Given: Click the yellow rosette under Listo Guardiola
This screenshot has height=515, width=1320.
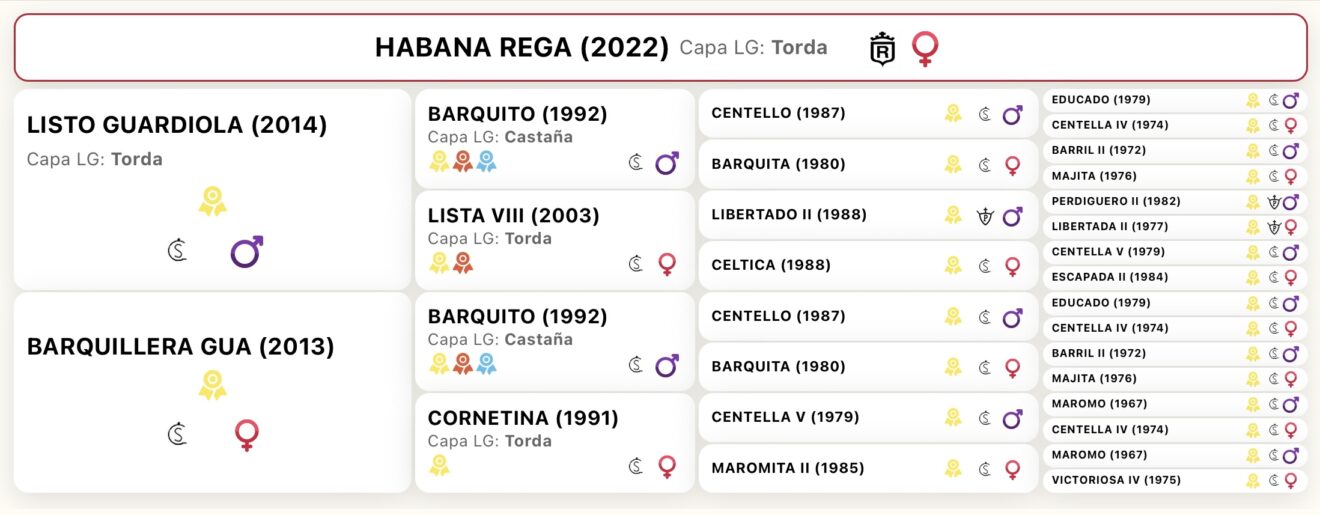Looking at the screenshot, I should coord(212,201).
